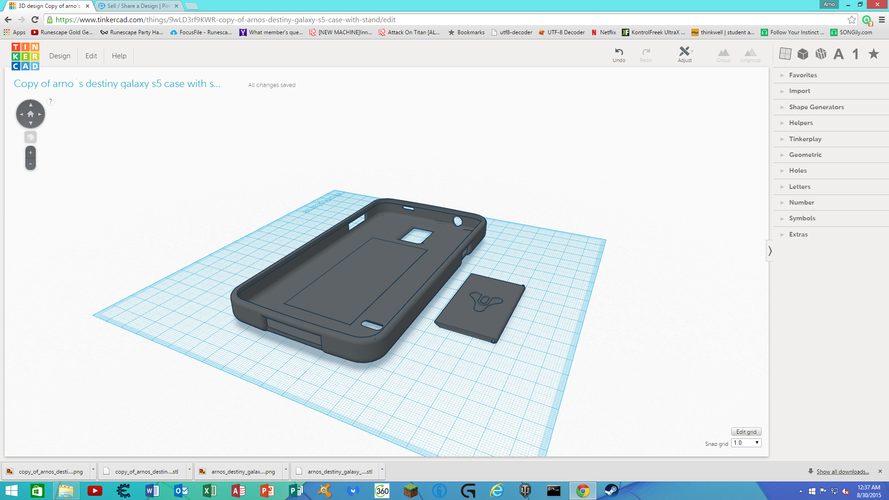Image resolution: width=889 pixels, height=500 pixels.
Task: Click the Group shapes icon
Action: [723, 55]
